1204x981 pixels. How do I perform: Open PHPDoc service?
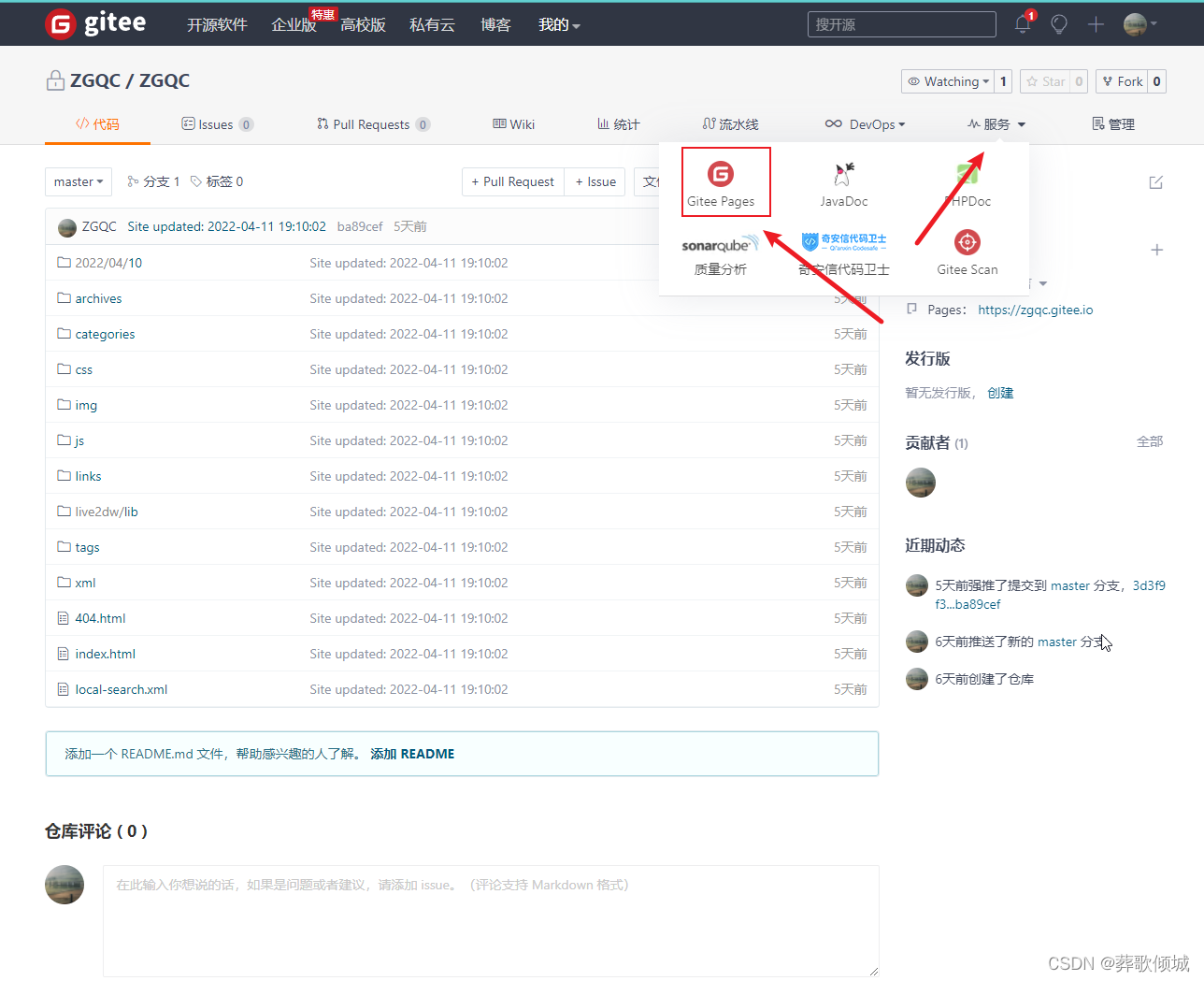point(967,183)
